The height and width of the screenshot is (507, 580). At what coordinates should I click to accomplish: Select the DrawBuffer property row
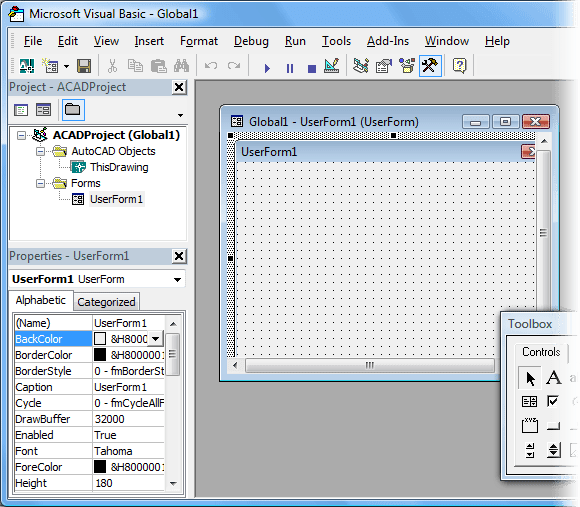(90, 419)
